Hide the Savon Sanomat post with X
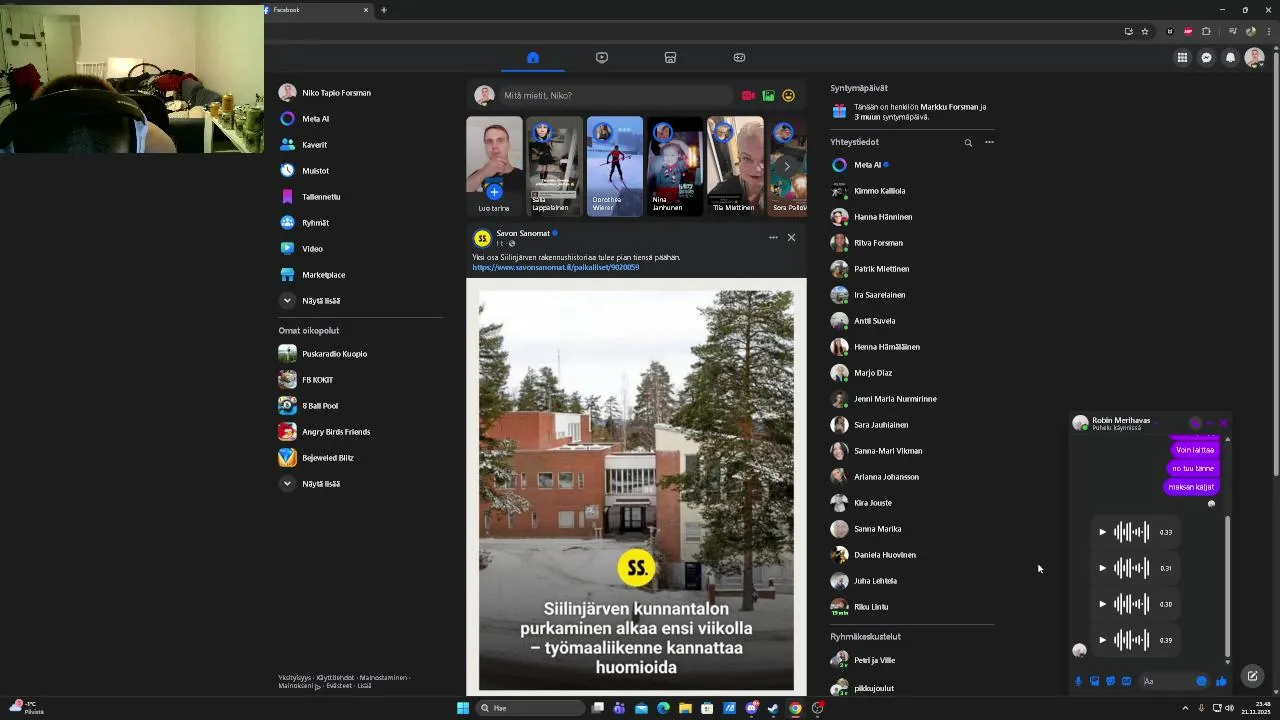1280x720 pixels. [791, 238]
